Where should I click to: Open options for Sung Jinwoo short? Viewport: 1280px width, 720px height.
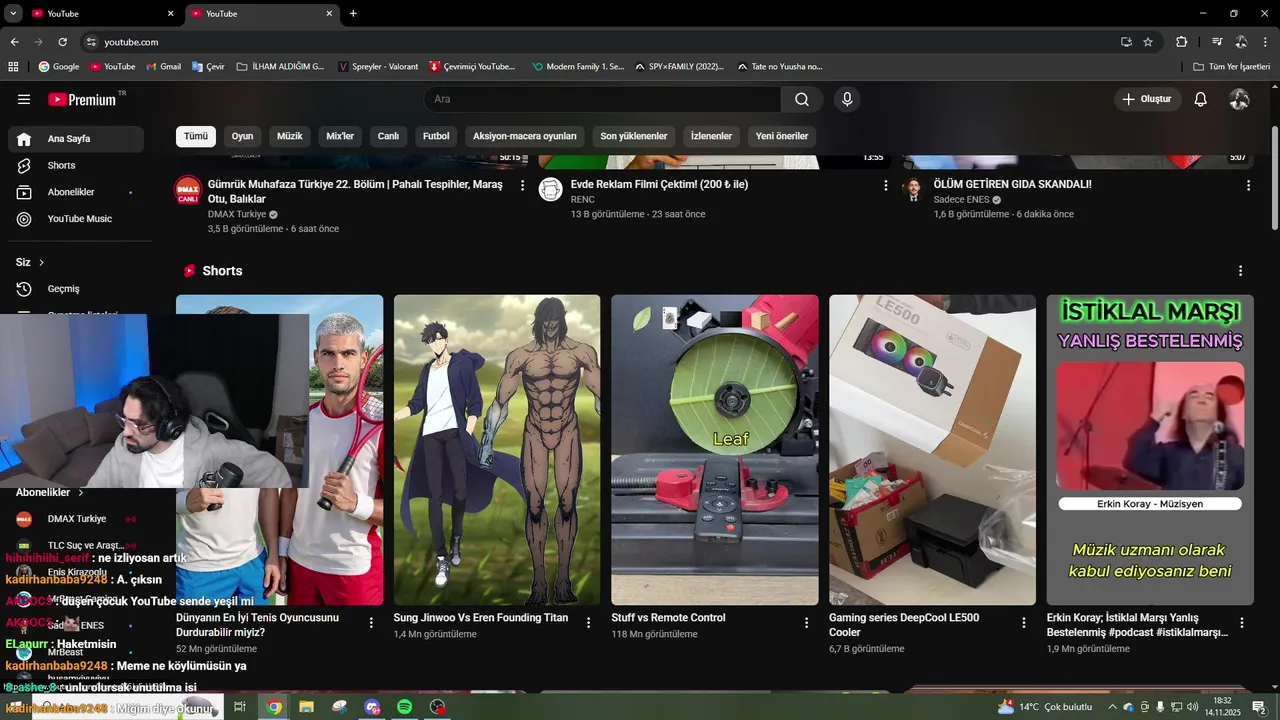point(589,622)
